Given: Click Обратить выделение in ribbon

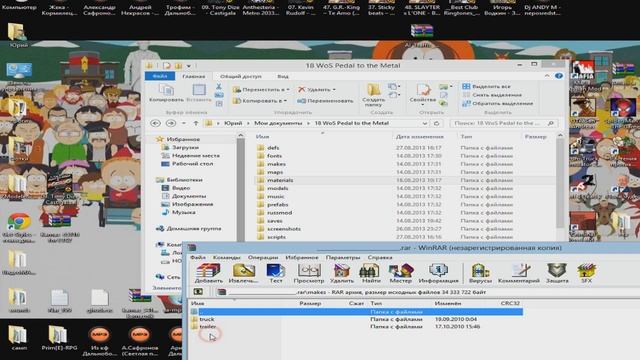Looking at the screenshot, I should point(498,103).
